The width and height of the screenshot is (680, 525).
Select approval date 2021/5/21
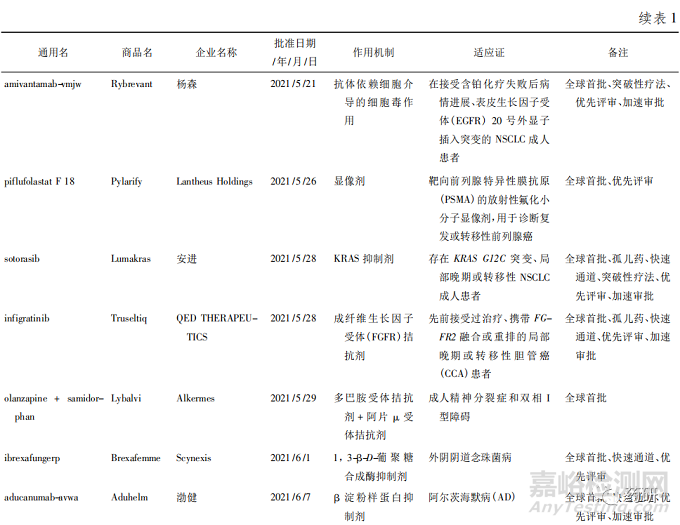(x=293, y=84)
